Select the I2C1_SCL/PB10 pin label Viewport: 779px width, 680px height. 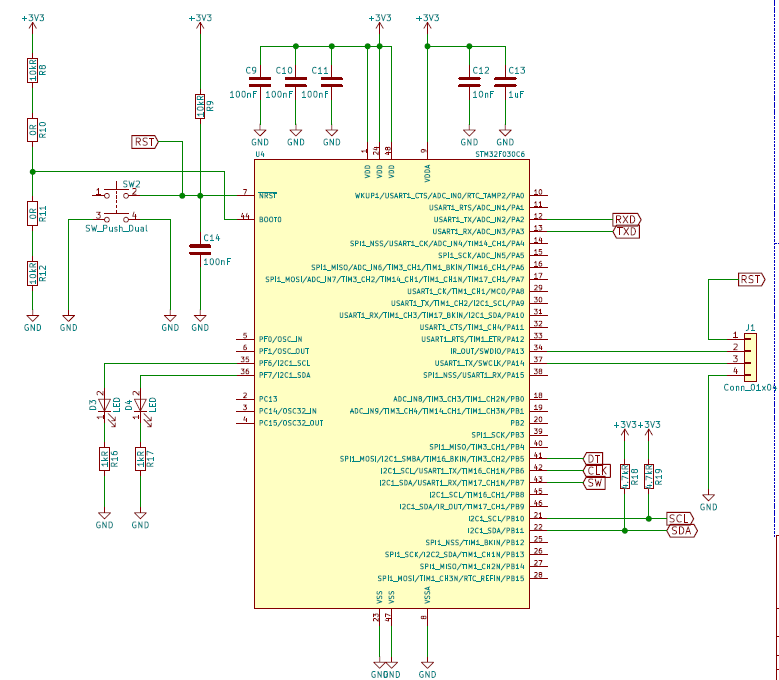point(496,519)
